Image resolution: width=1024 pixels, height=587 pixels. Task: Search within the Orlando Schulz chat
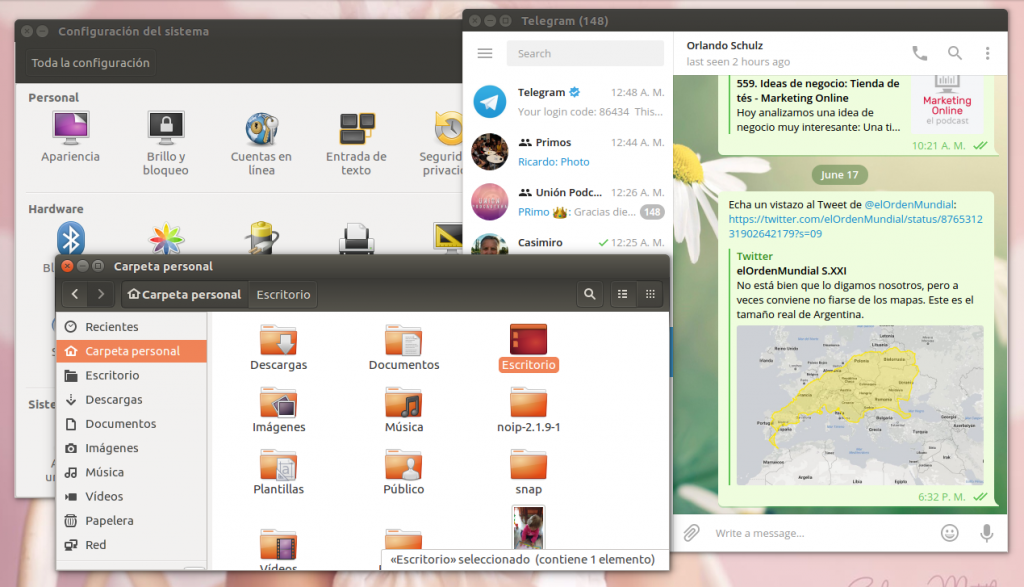pos(955,54)
